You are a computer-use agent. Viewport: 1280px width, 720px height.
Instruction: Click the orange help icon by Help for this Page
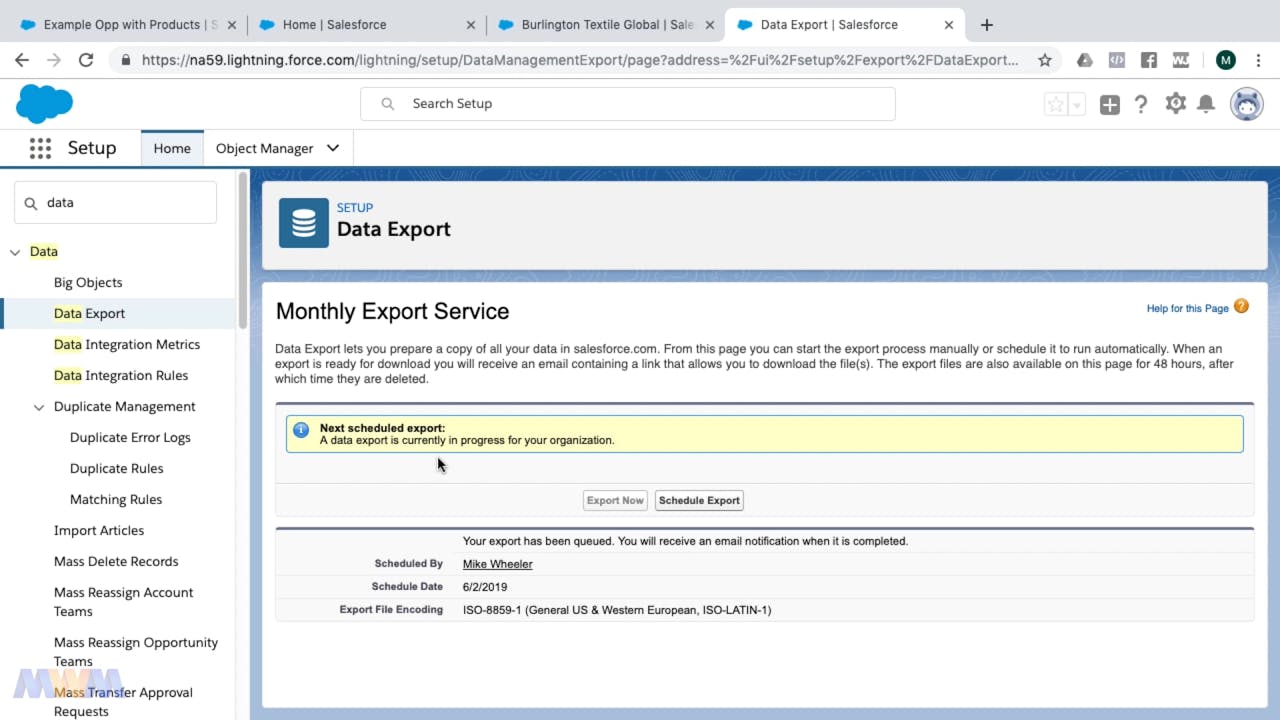1241,306
